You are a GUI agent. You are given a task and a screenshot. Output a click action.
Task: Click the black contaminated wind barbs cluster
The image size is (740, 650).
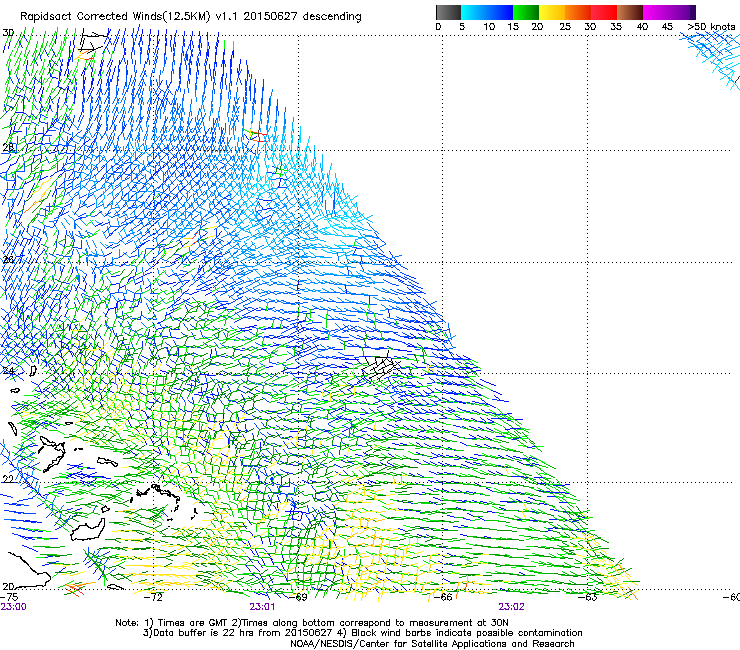pyautogui.click(x=381, y=366)
